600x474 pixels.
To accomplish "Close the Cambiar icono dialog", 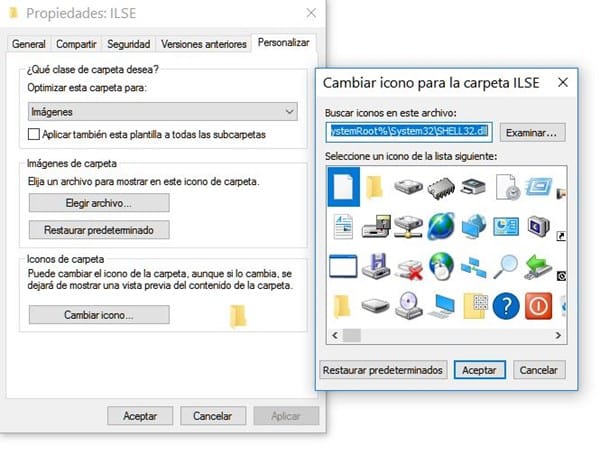I will point(562,82).
